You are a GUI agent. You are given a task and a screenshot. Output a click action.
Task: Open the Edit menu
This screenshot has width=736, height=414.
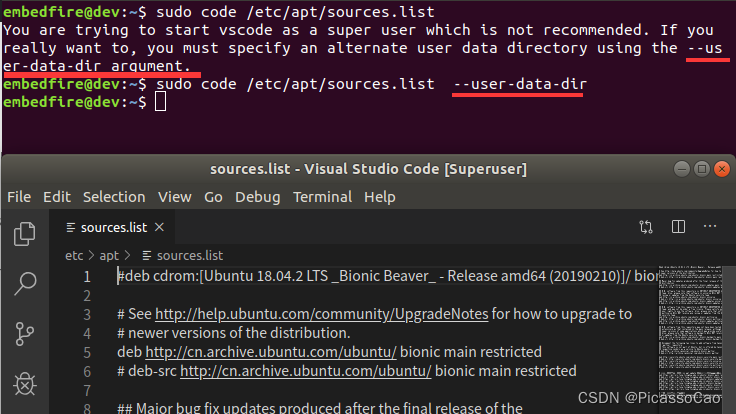pos(57,197)
